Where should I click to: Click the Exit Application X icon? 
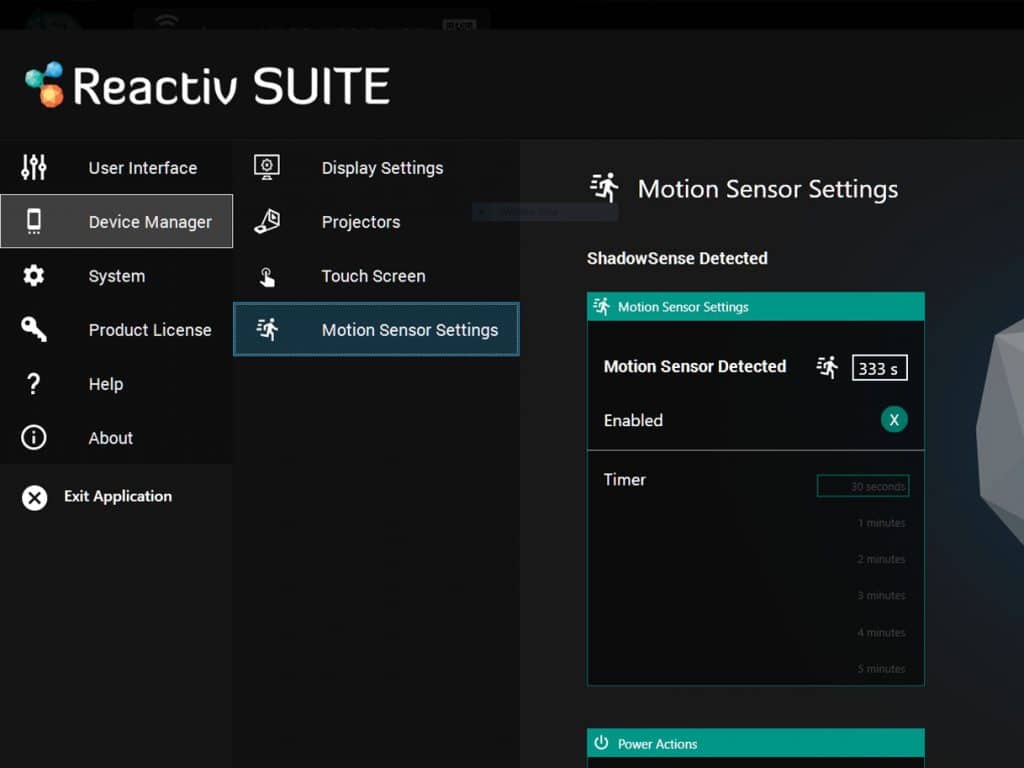pos(35,498)
